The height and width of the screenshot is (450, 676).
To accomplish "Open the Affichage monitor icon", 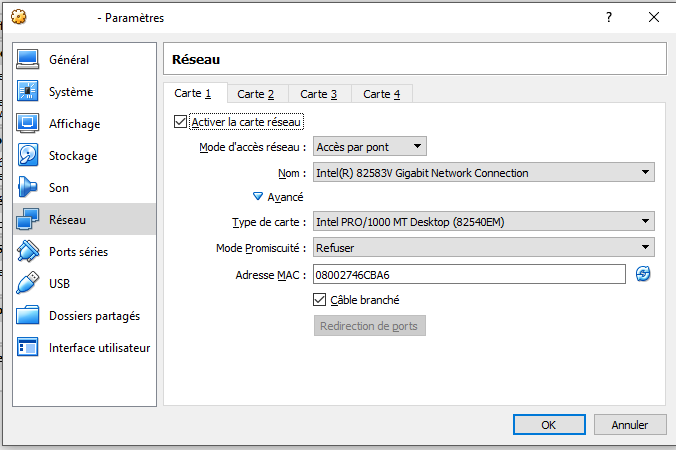I will tap(28, 124).
